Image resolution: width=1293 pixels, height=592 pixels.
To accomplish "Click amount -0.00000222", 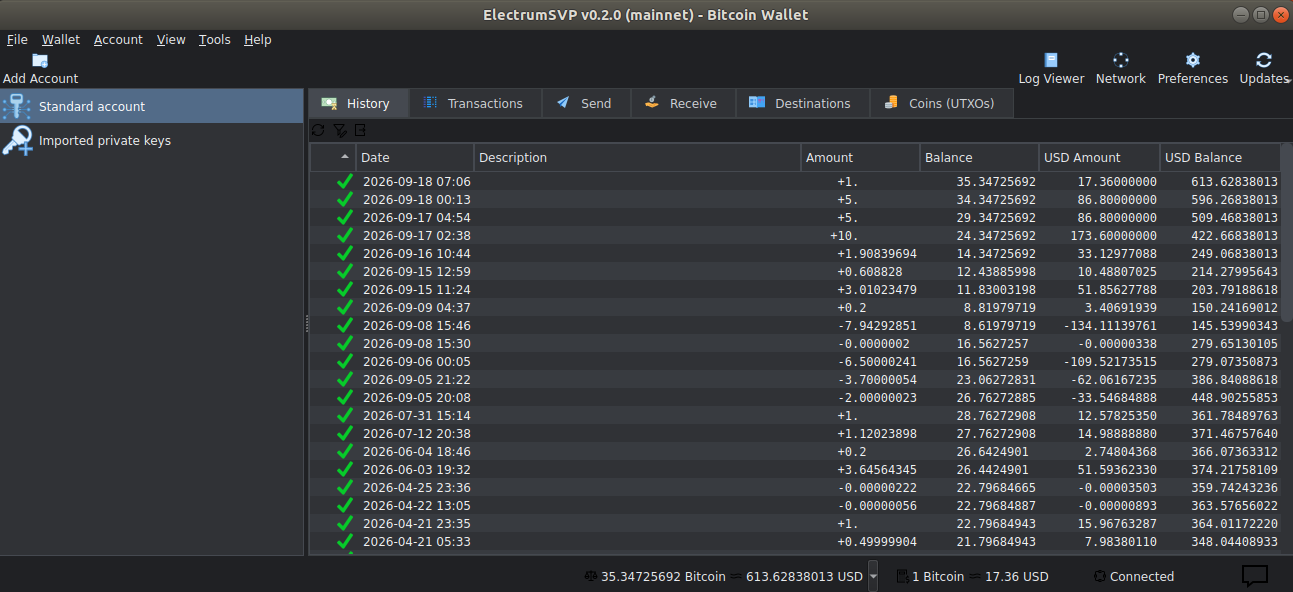I will point(877,488).
